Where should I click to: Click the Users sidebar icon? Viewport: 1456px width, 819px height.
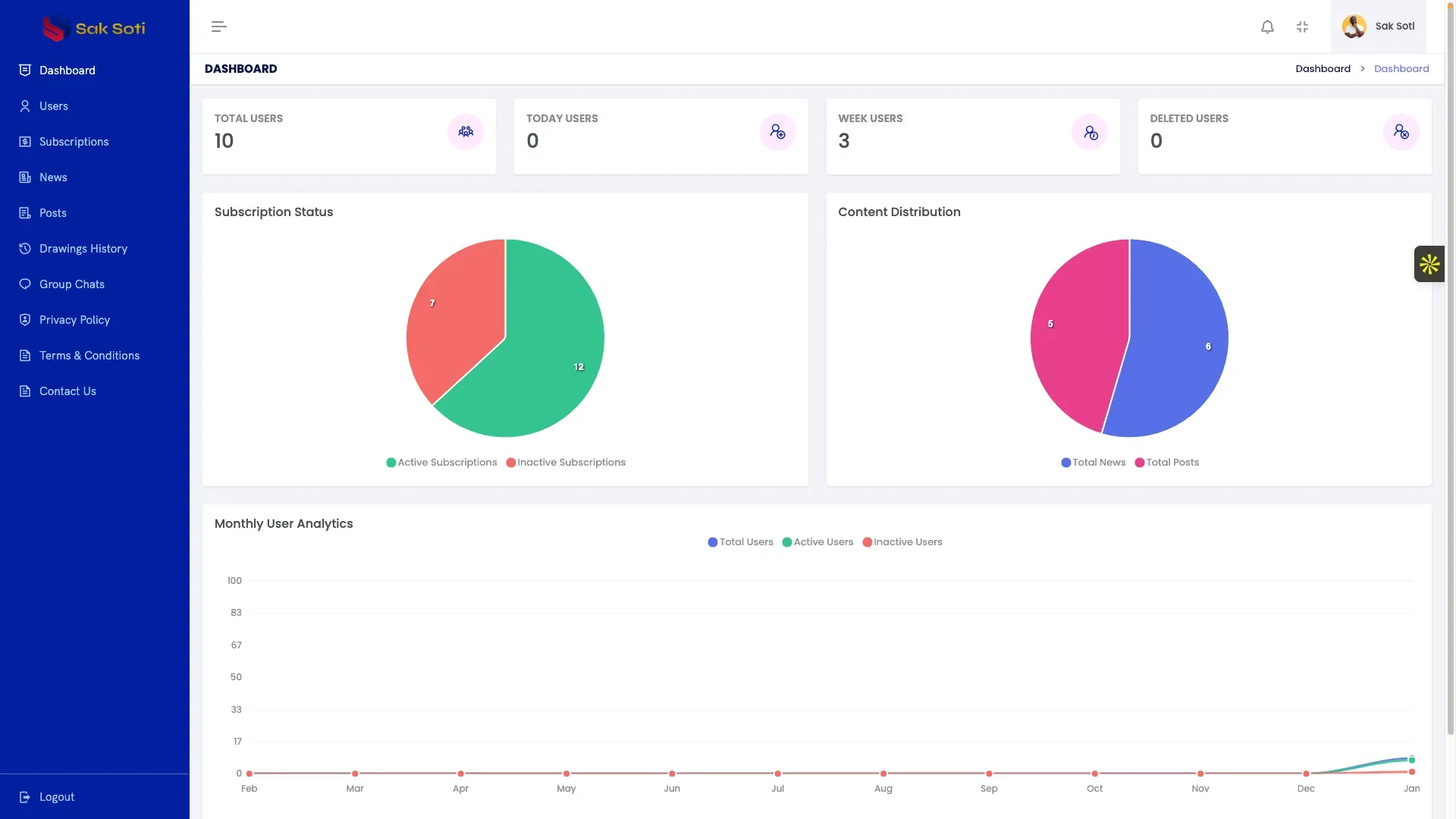[25, 106]
